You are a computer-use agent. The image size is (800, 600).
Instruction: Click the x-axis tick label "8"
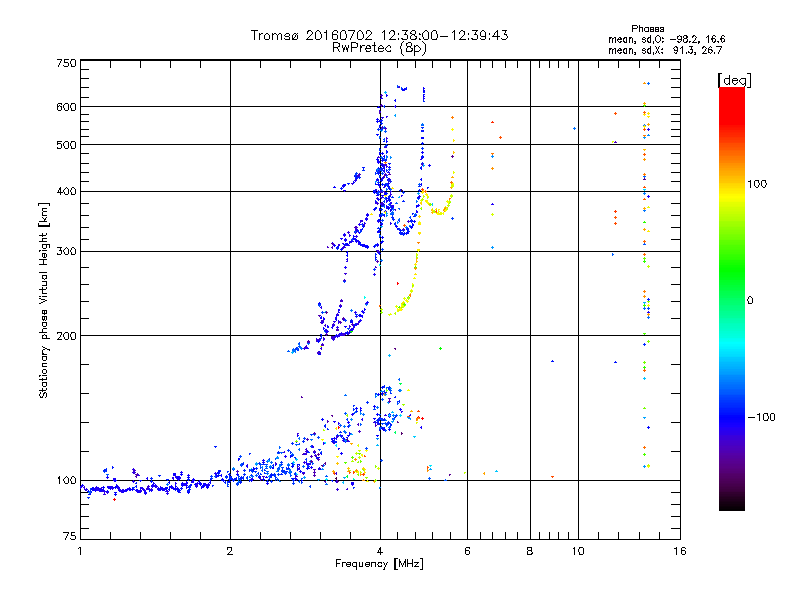[530, 551]
